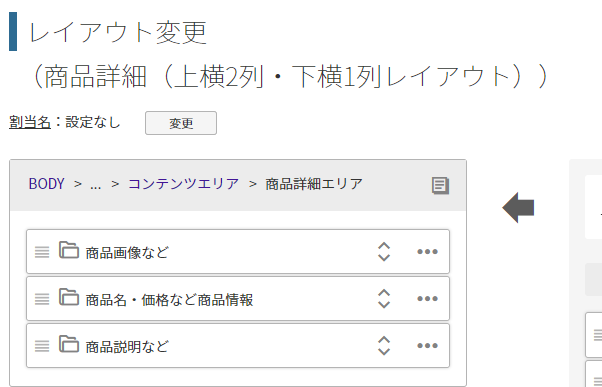Click up/down sort arrows for 商品画像など
Image resolution: width=602 pixels, height=387 pixels.
click(384, 252)
